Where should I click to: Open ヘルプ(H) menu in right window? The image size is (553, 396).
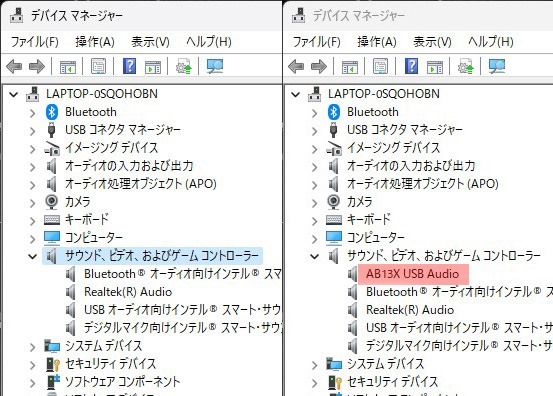pyautogui.click(x=491, y=42)
